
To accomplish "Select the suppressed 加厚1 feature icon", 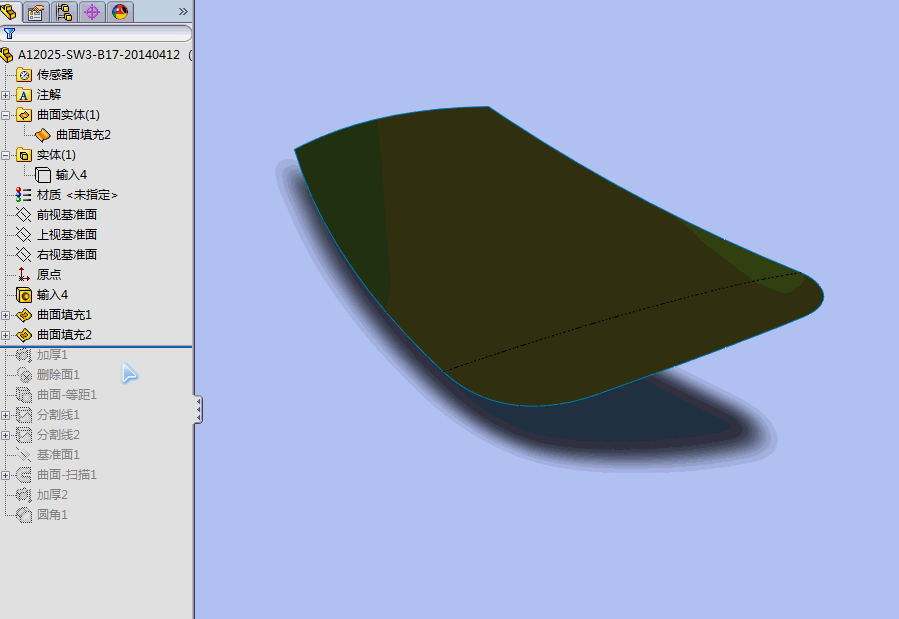I will pos(24,355).
